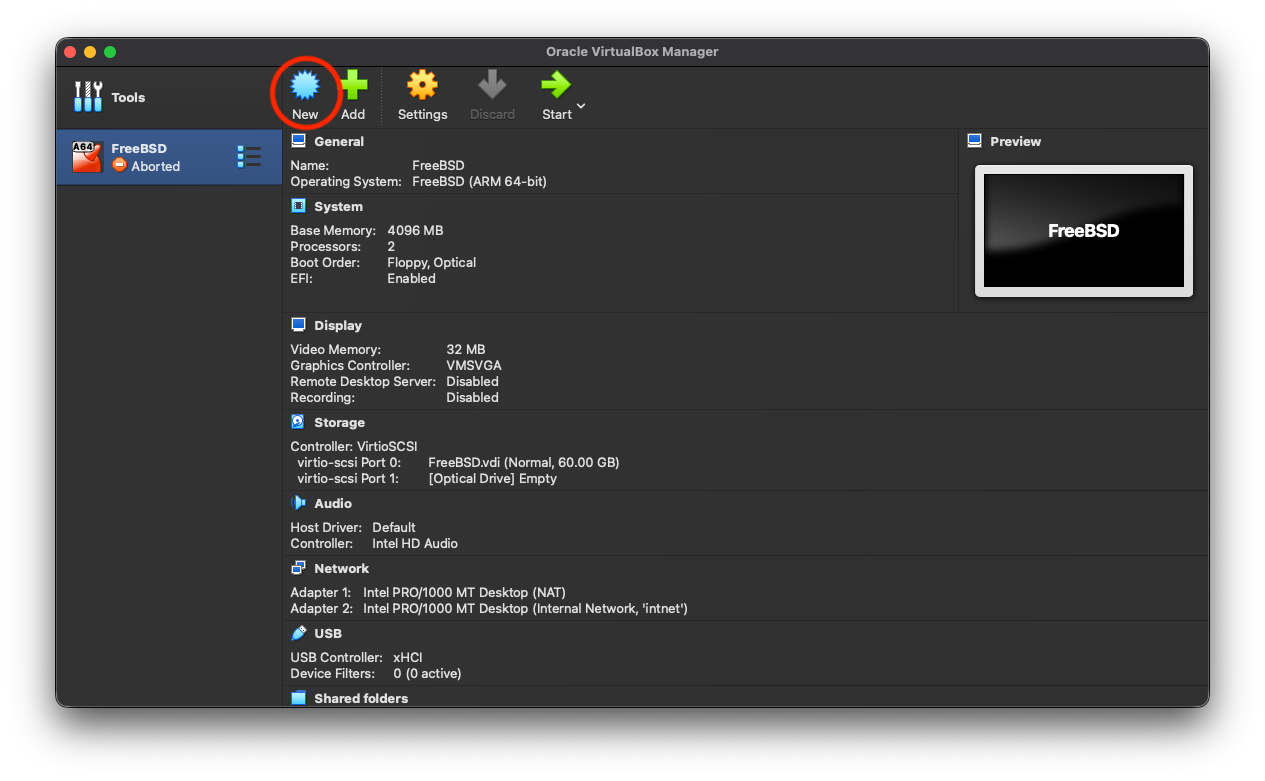Click the red Aborted status icon
Image resolution: width=1265 pixels, height=781 pixels.
tap(119, 166)
